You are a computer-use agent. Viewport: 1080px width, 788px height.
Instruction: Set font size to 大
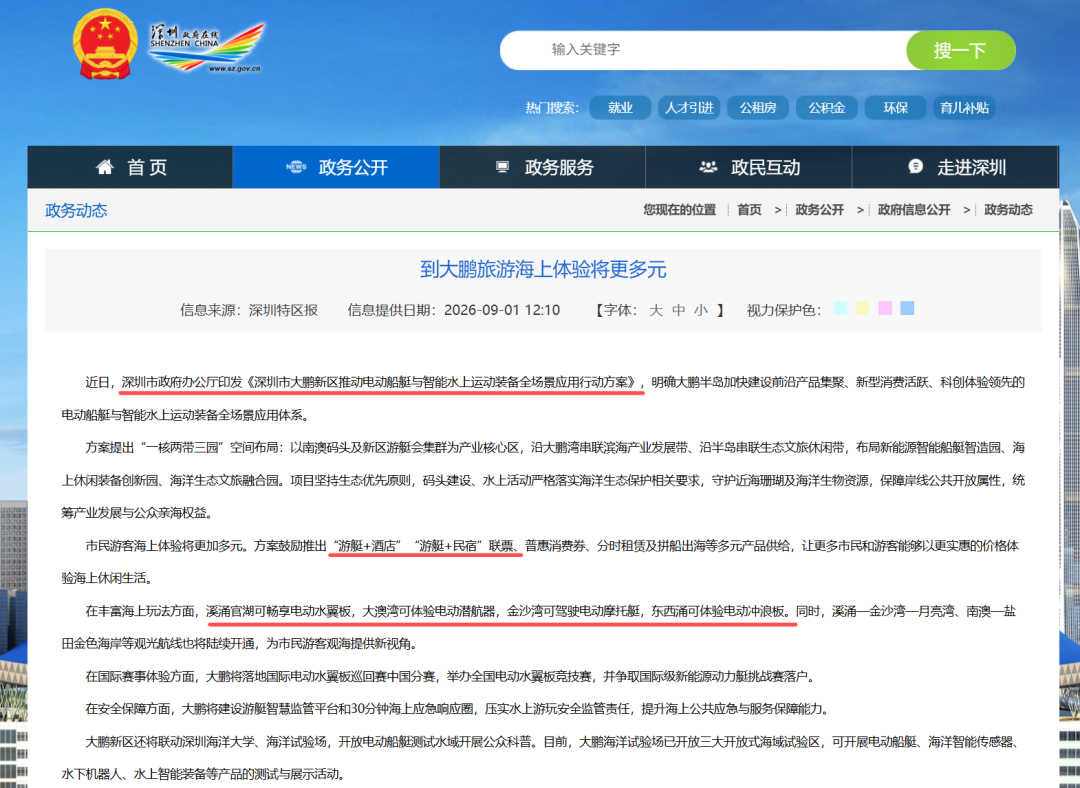[656, 310]
